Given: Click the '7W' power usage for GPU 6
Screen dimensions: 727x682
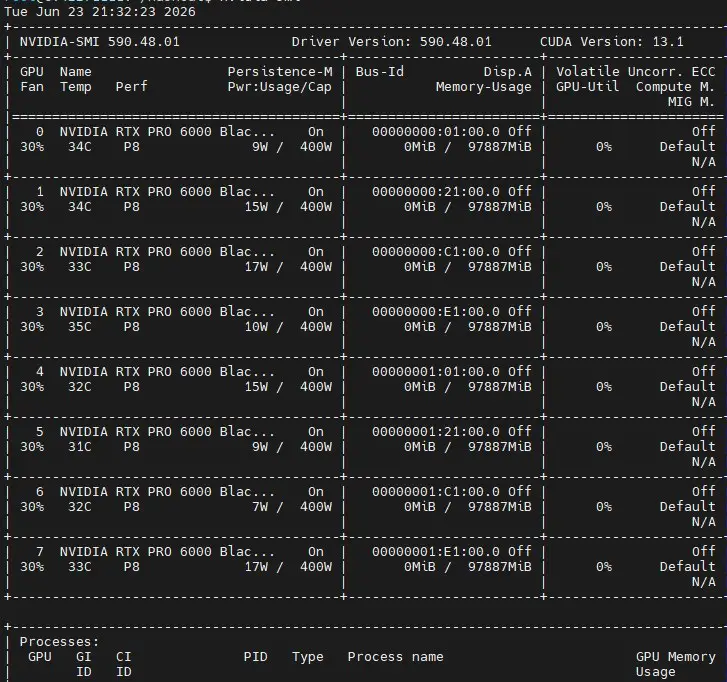Looking at the screenshot, I should pos(260,507).
